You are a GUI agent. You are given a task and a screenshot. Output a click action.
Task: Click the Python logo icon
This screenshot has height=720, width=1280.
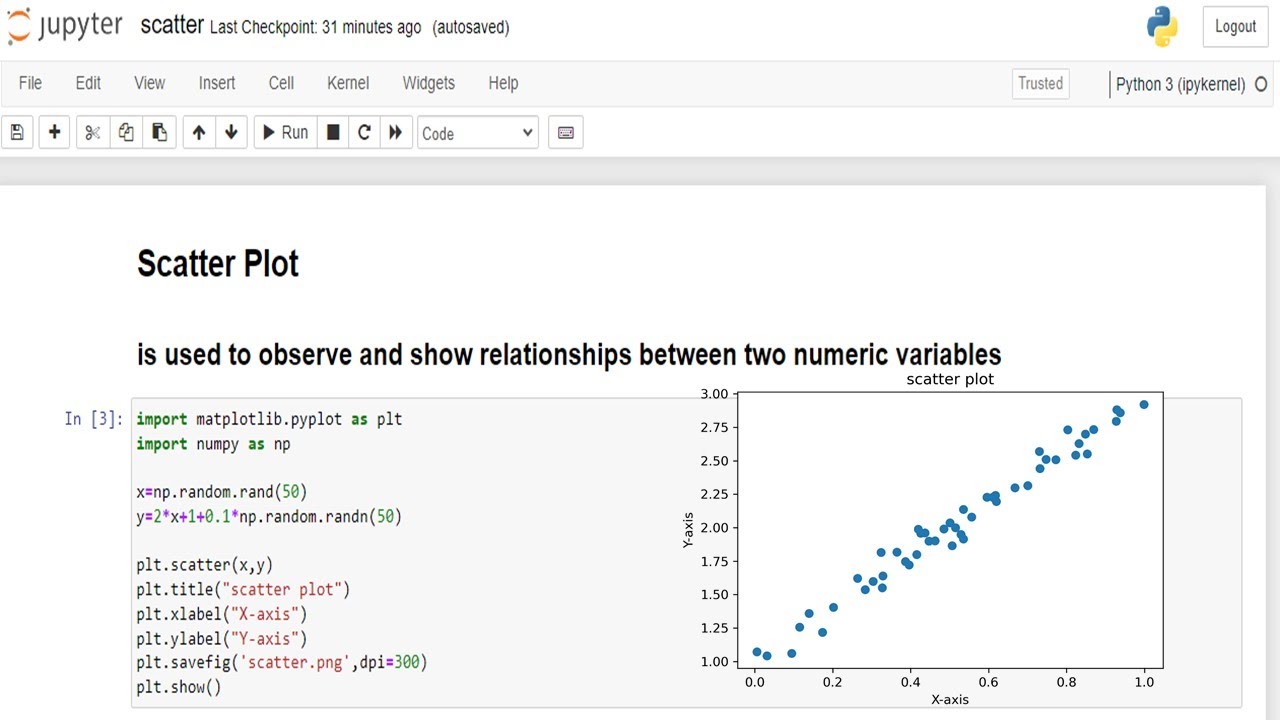(x=1162, y=27)
